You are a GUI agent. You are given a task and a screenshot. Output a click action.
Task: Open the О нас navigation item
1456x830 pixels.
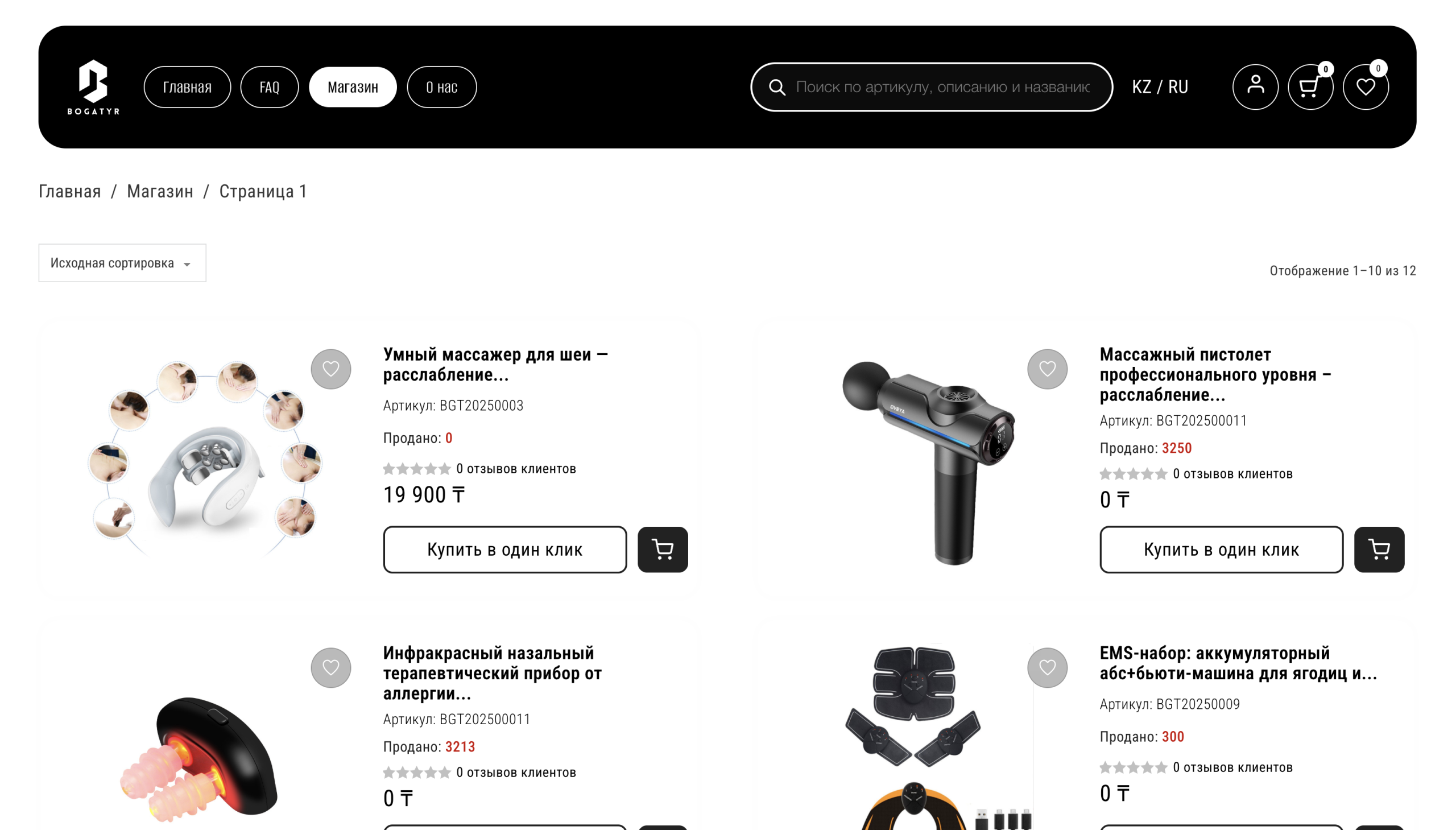tap(442, 86)
